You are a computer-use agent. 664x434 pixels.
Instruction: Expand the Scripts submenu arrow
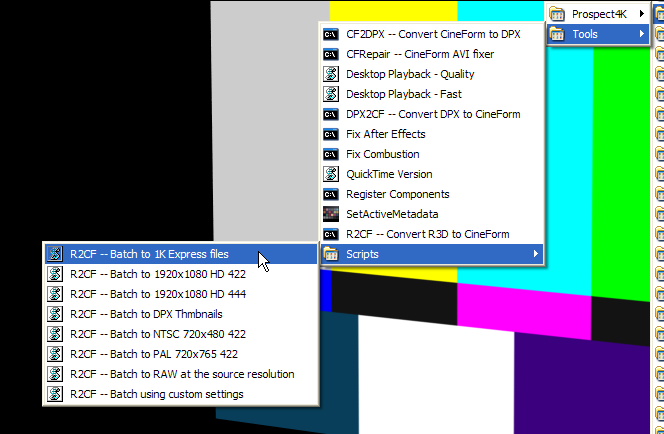click(x=536, y=254)
